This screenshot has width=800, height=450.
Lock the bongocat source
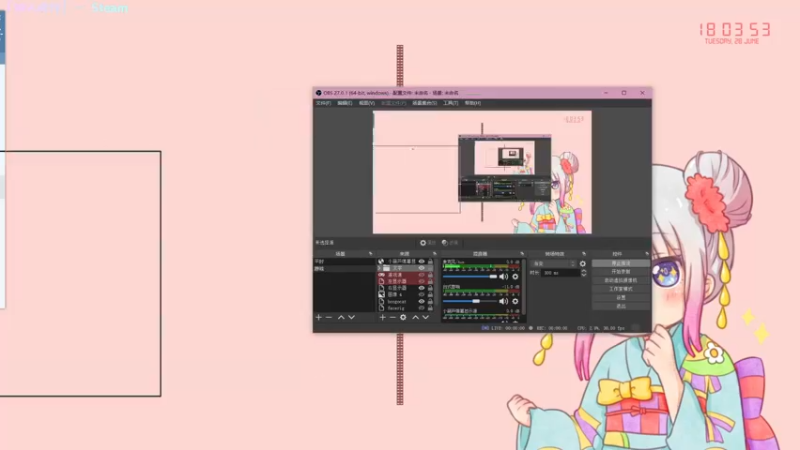[430, 302]
